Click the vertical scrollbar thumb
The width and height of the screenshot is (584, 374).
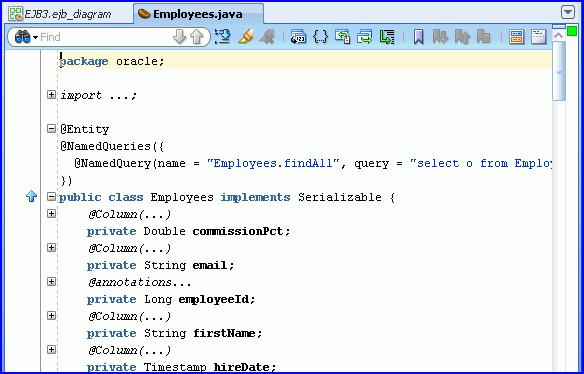pyautogui.click(x=559, y=71)
